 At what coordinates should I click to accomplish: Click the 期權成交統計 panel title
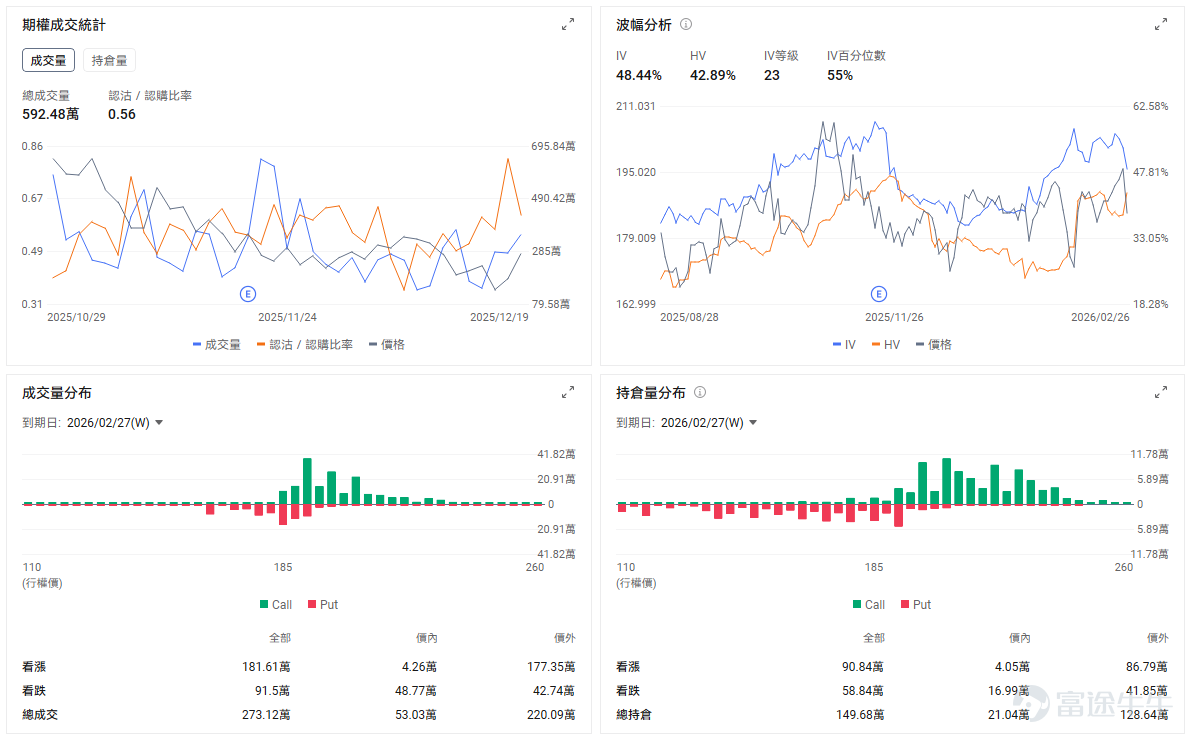(64, 25)
